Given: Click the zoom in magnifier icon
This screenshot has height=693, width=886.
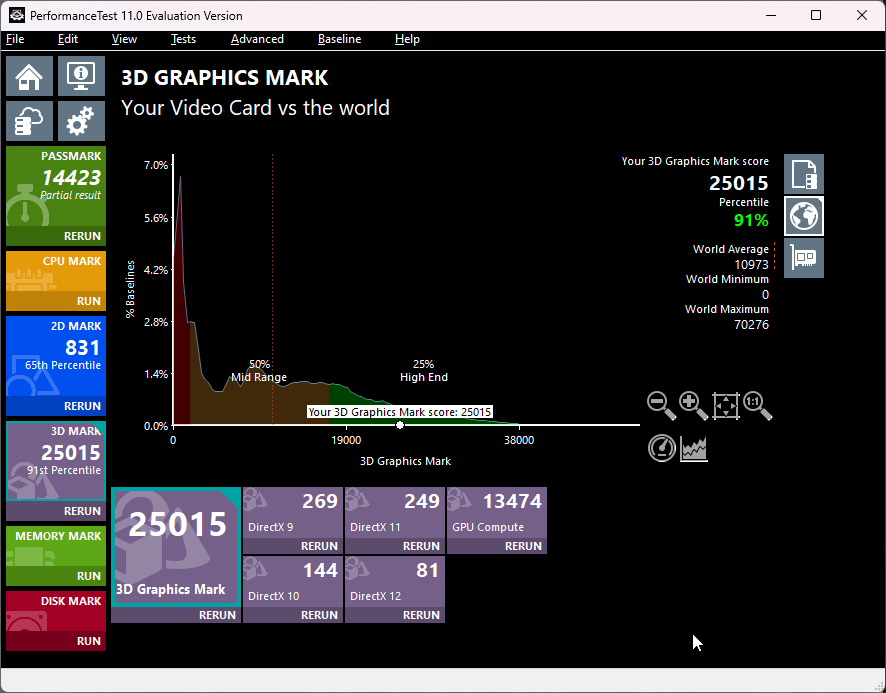Looking at the screenshot, I should pos(693,406).
